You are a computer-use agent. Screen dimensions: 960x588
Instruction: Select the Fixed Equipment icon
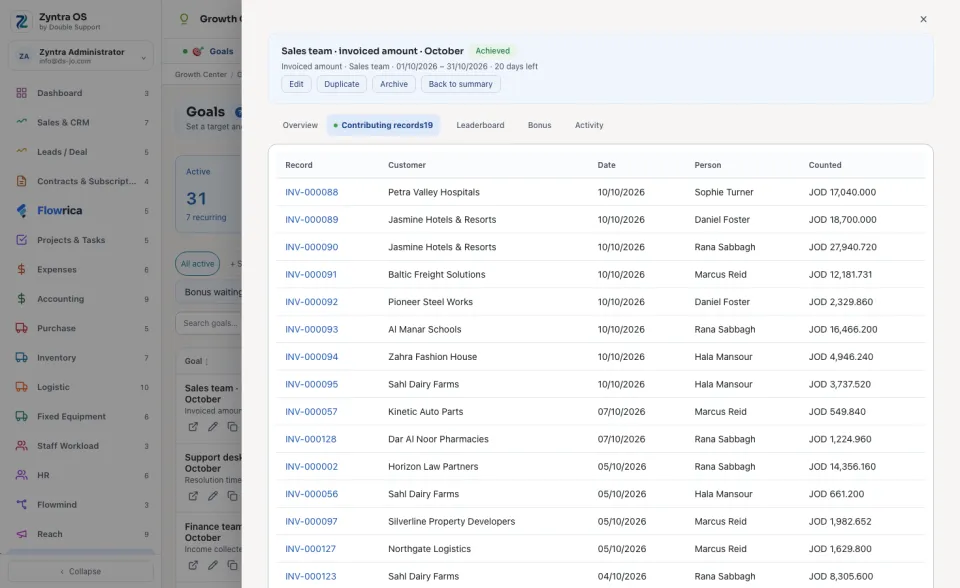(x=21, y=416)
